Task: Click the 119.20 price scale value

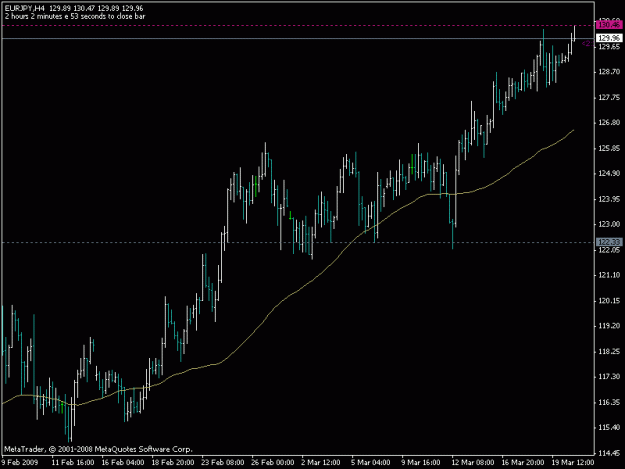Action: [x=609, y=326]
